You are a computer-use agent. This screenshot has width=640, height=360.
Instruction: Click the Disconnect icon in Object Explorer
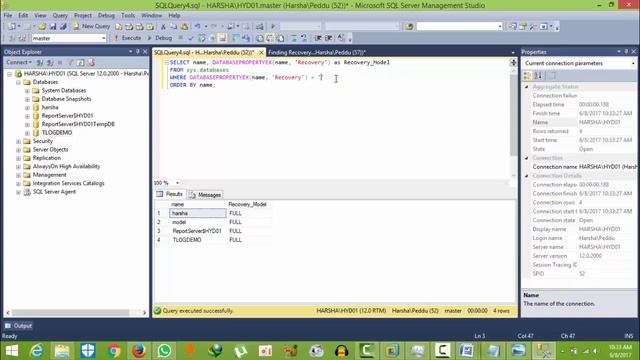point(50,62)
